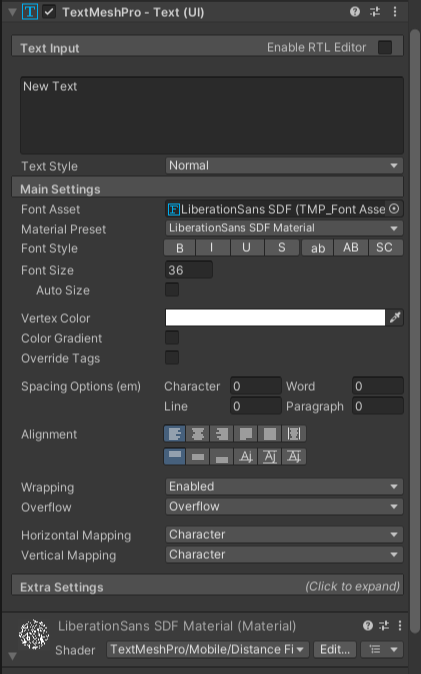The image size is (421, 674).
Task: Toggle small caps 'SC' font style
Action: [x=386, y=248]
